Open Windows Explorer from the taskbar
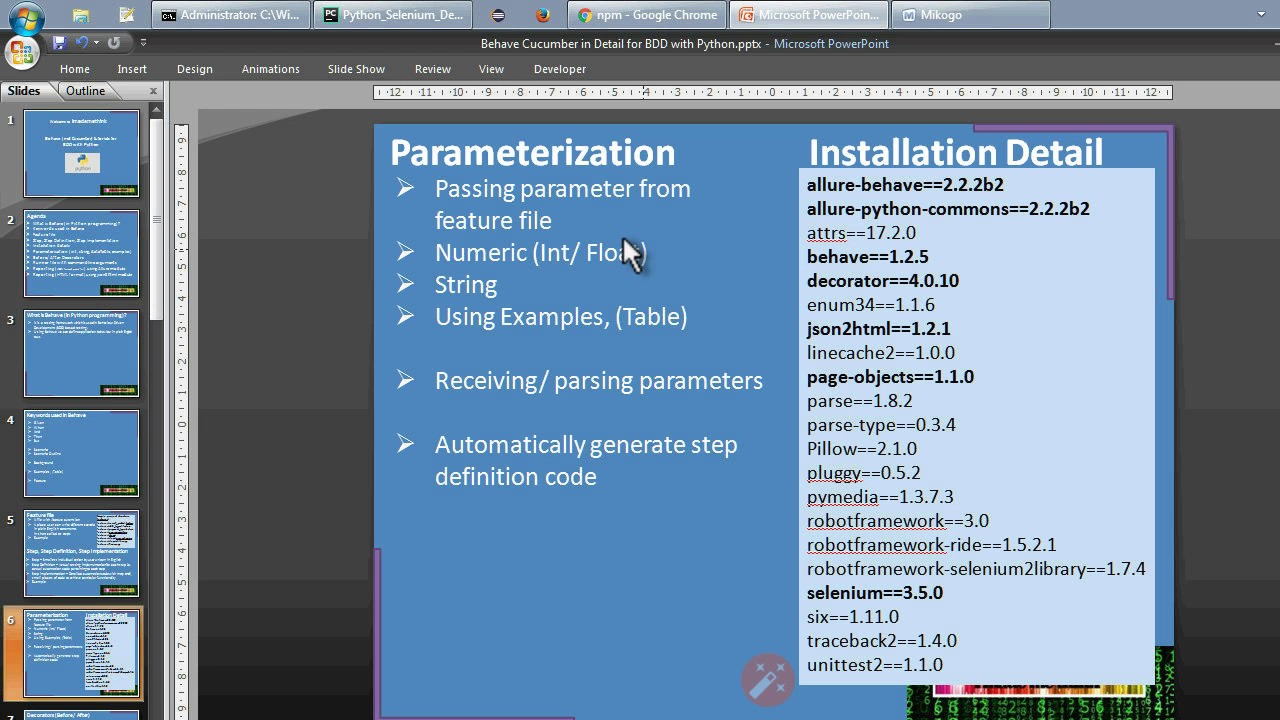 [81, 15]
